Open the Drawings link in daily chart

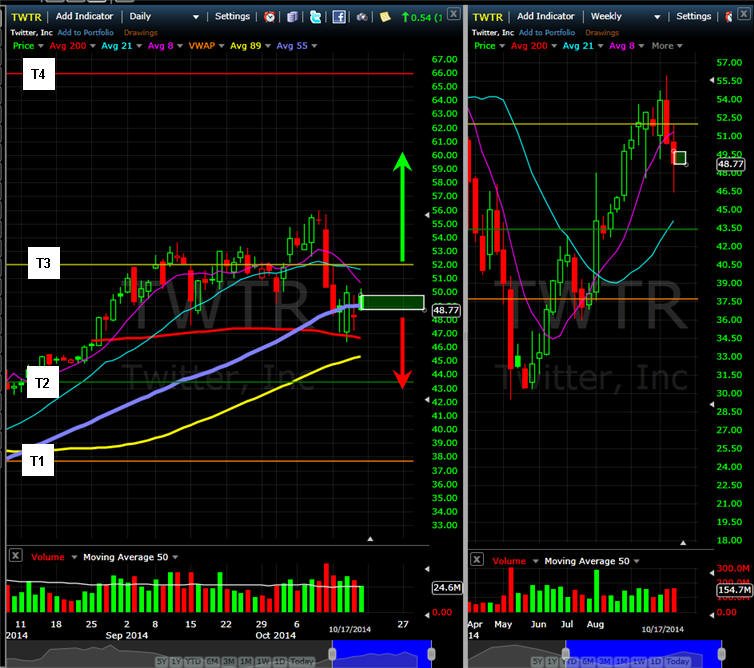pos(140,32)
